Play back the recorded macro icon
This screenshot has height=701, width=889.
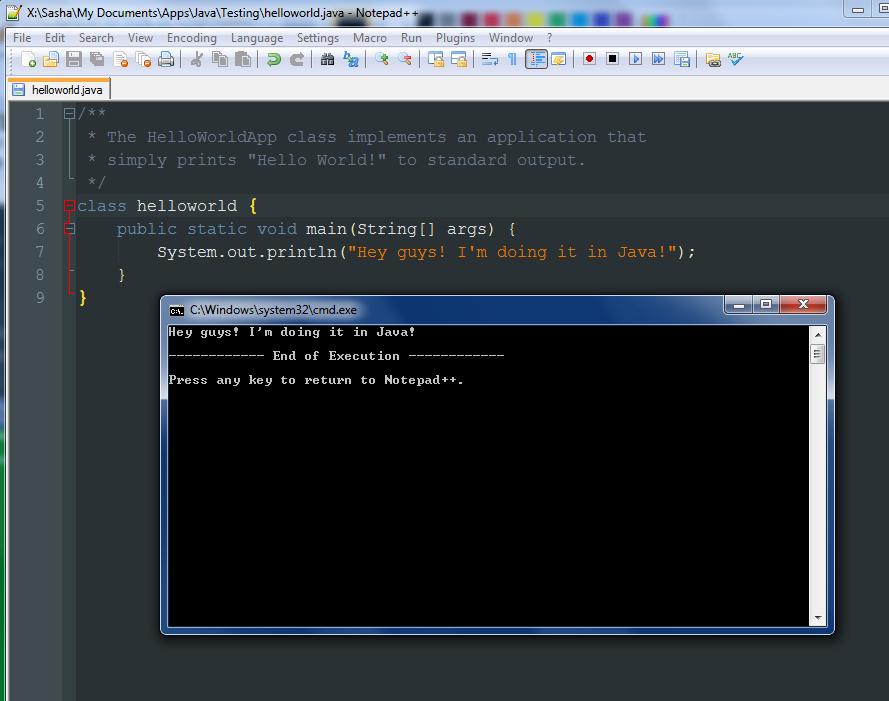click(636, 59)
